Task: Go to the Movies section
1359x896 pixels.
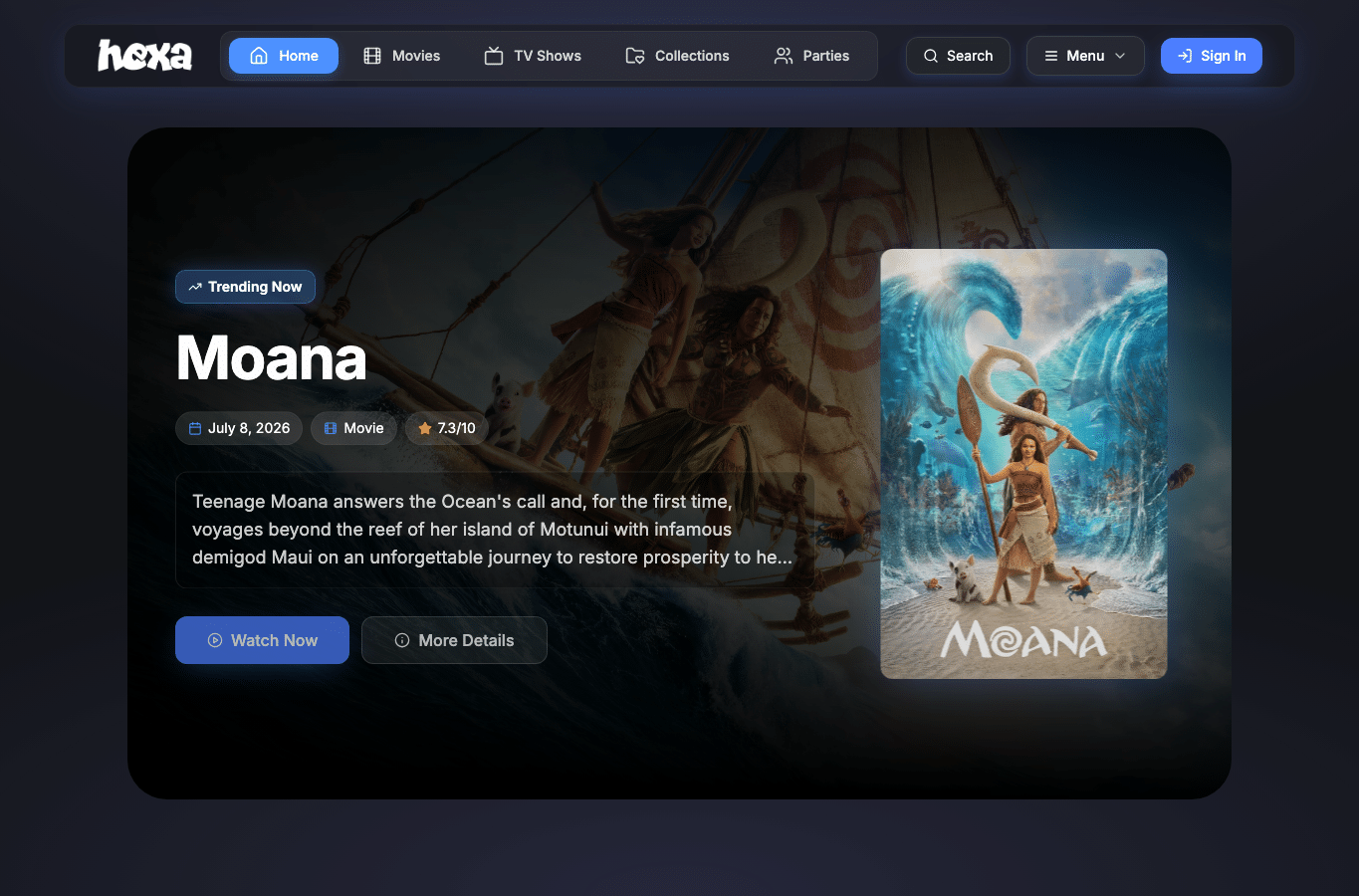Action: (x=401, y=56)
